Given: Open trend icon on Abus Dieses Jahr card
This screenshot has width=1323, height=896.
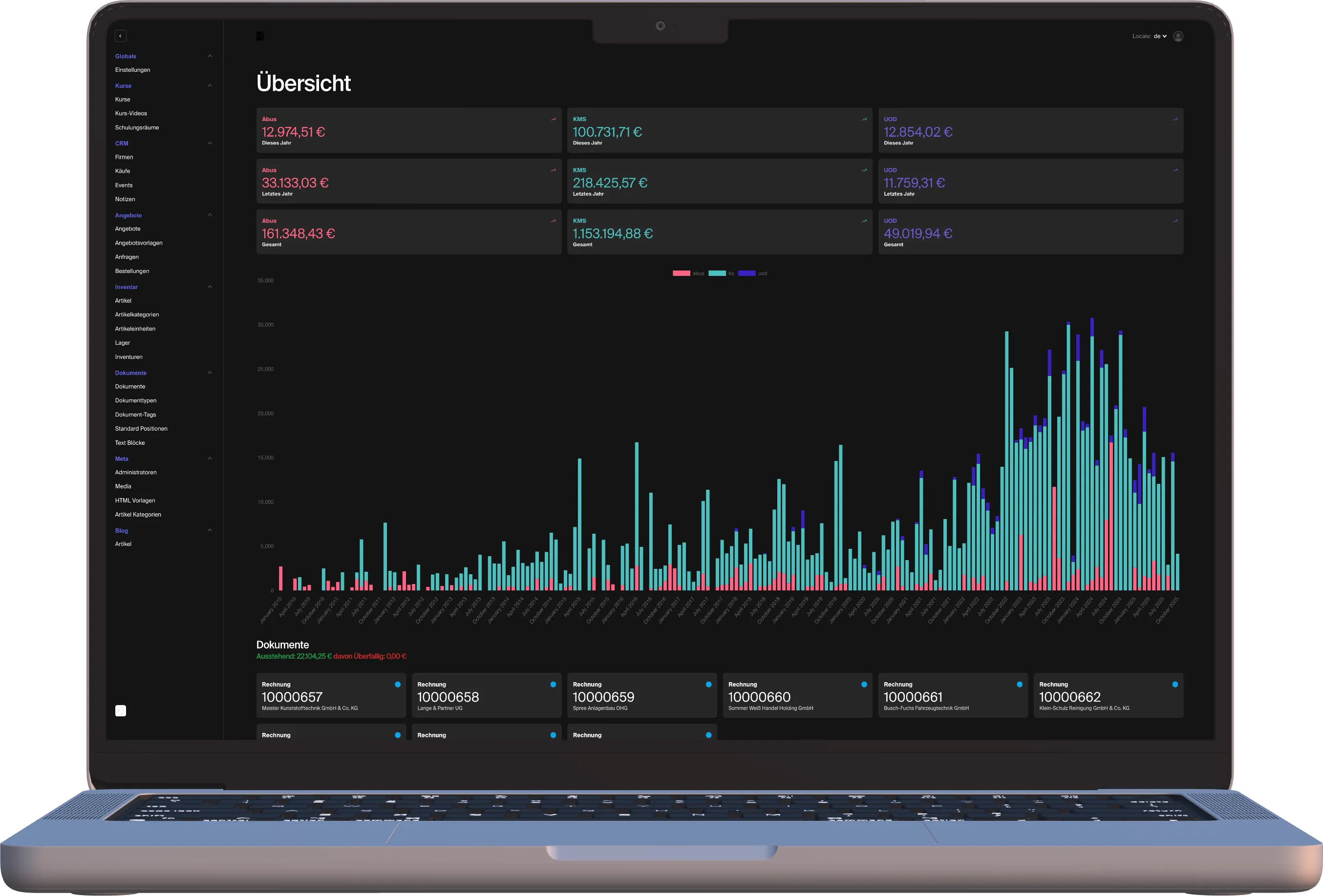Looking at the screenshot, I should click(553, 119).
